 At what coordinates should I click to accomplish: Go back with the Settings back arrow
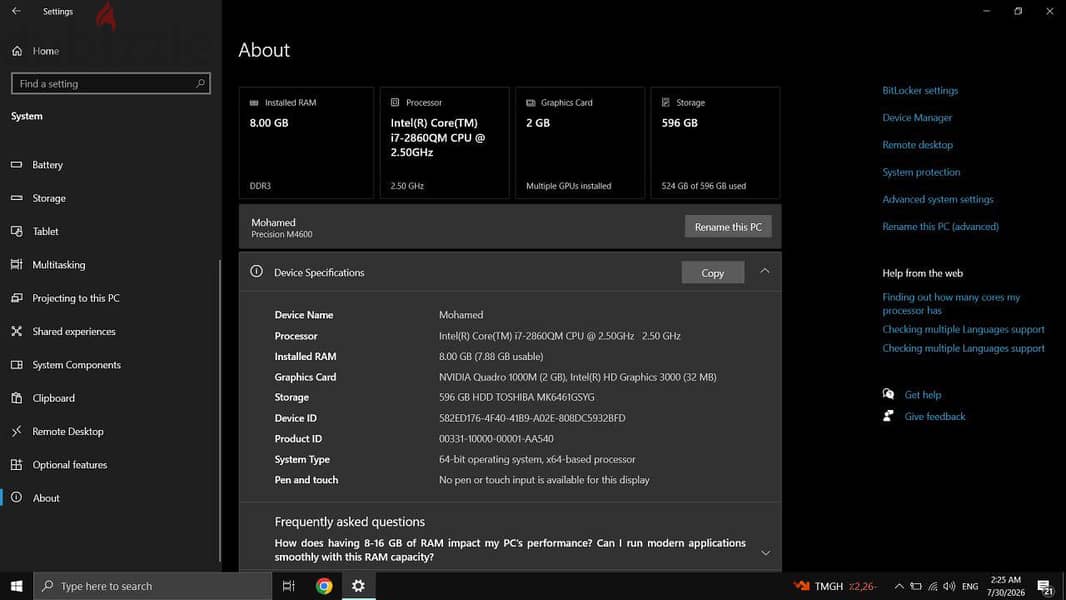16,11
